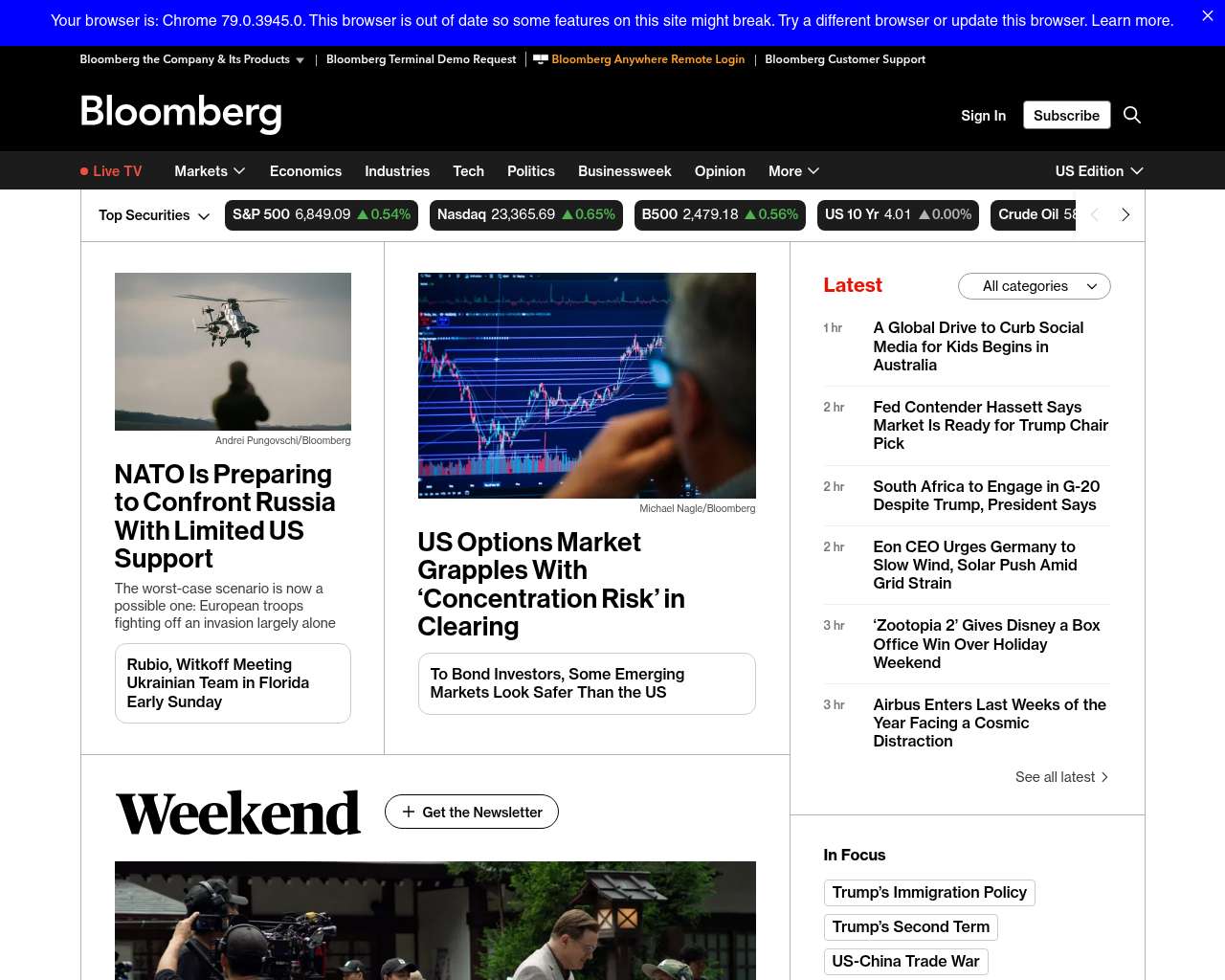Open the NATO helicopter story thumbnail
This screenshot has width=1225, height=980.
233,351
